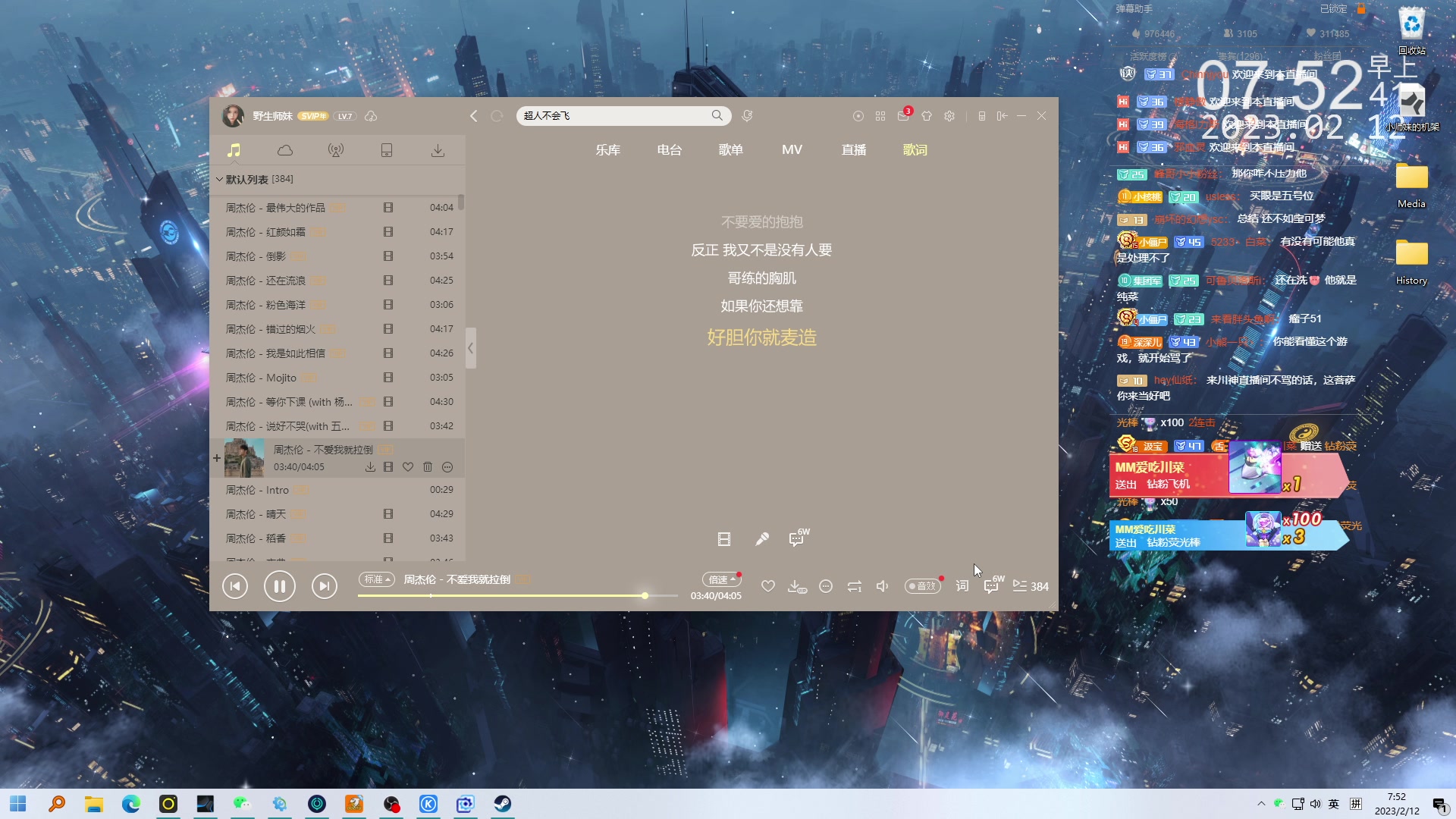The image size is (1456, 819).
Task: Like the playing song in playlist row
Action: 408,467
